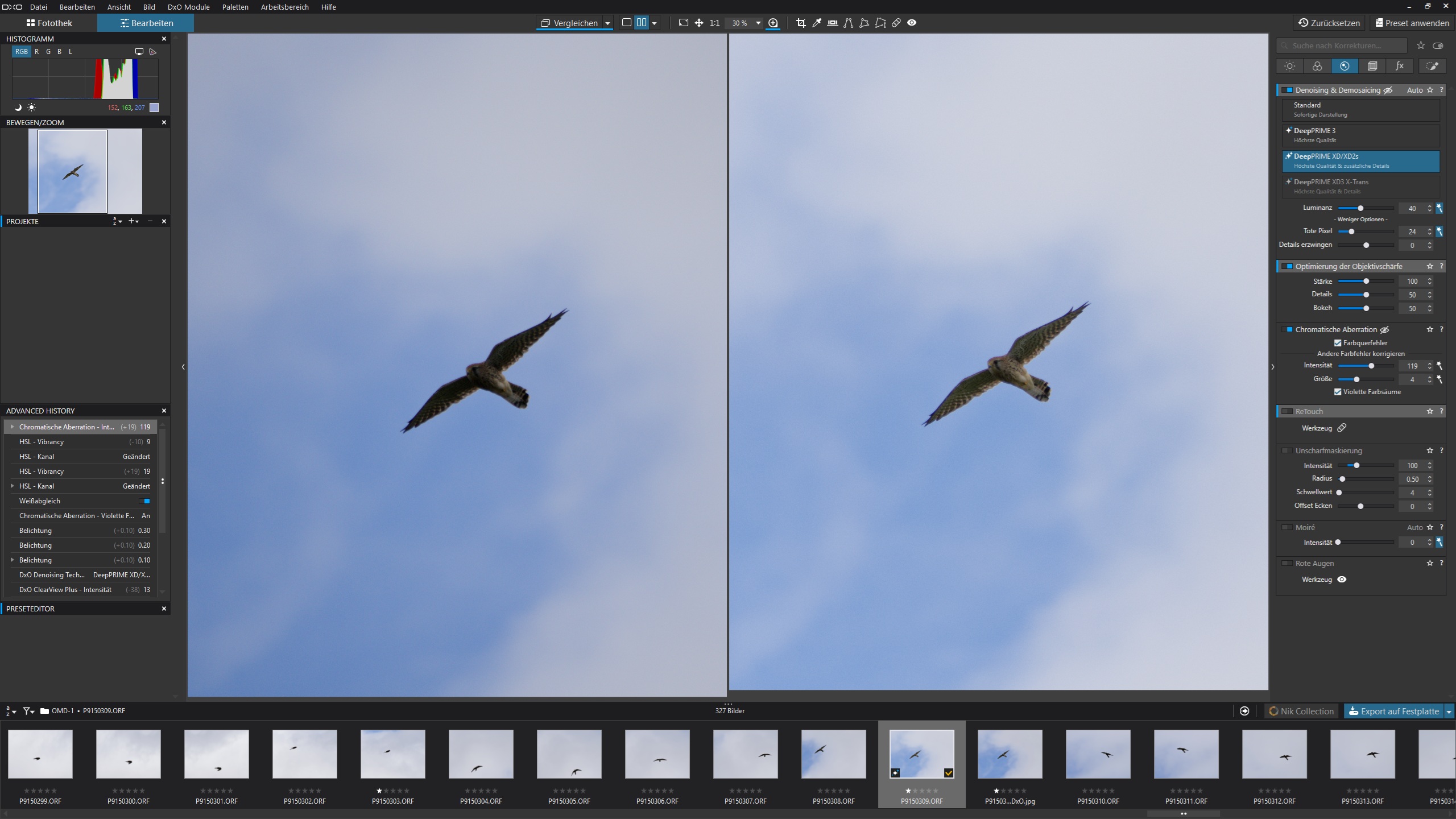This screenshot has height=819, width=1456.
Task: Click the Stärke slider of lens sharpness
Action: tap(1365, 281)
